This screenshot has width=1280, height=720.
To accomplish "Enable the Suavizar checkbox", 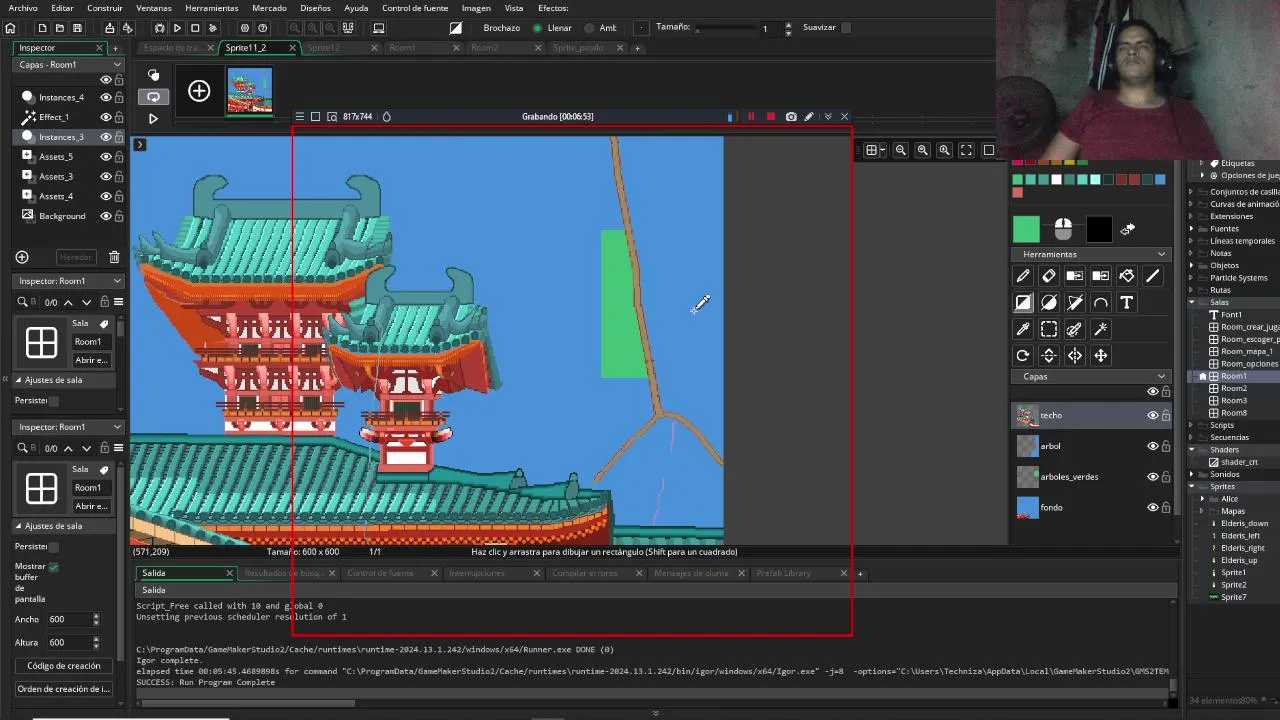I will pyautogui.click(x=846, y=28).
